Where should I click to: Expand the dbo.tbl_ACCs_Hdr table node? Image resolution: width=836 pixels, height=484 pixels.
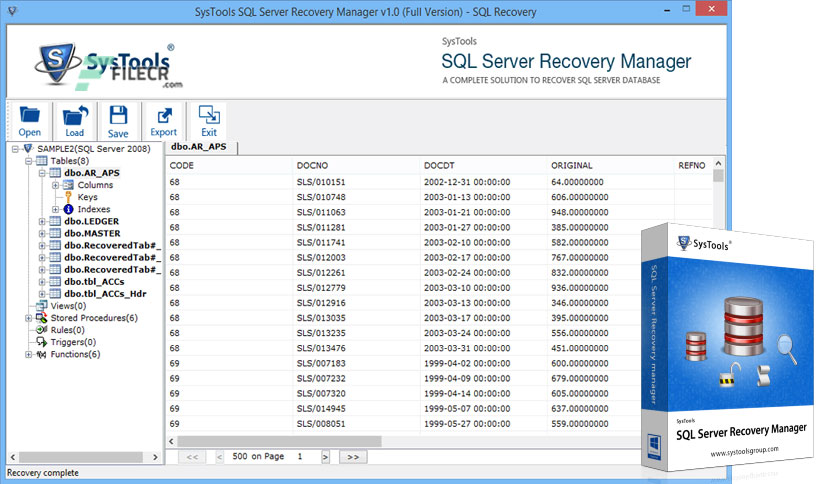pyautogui.click(x=42, y=294)
